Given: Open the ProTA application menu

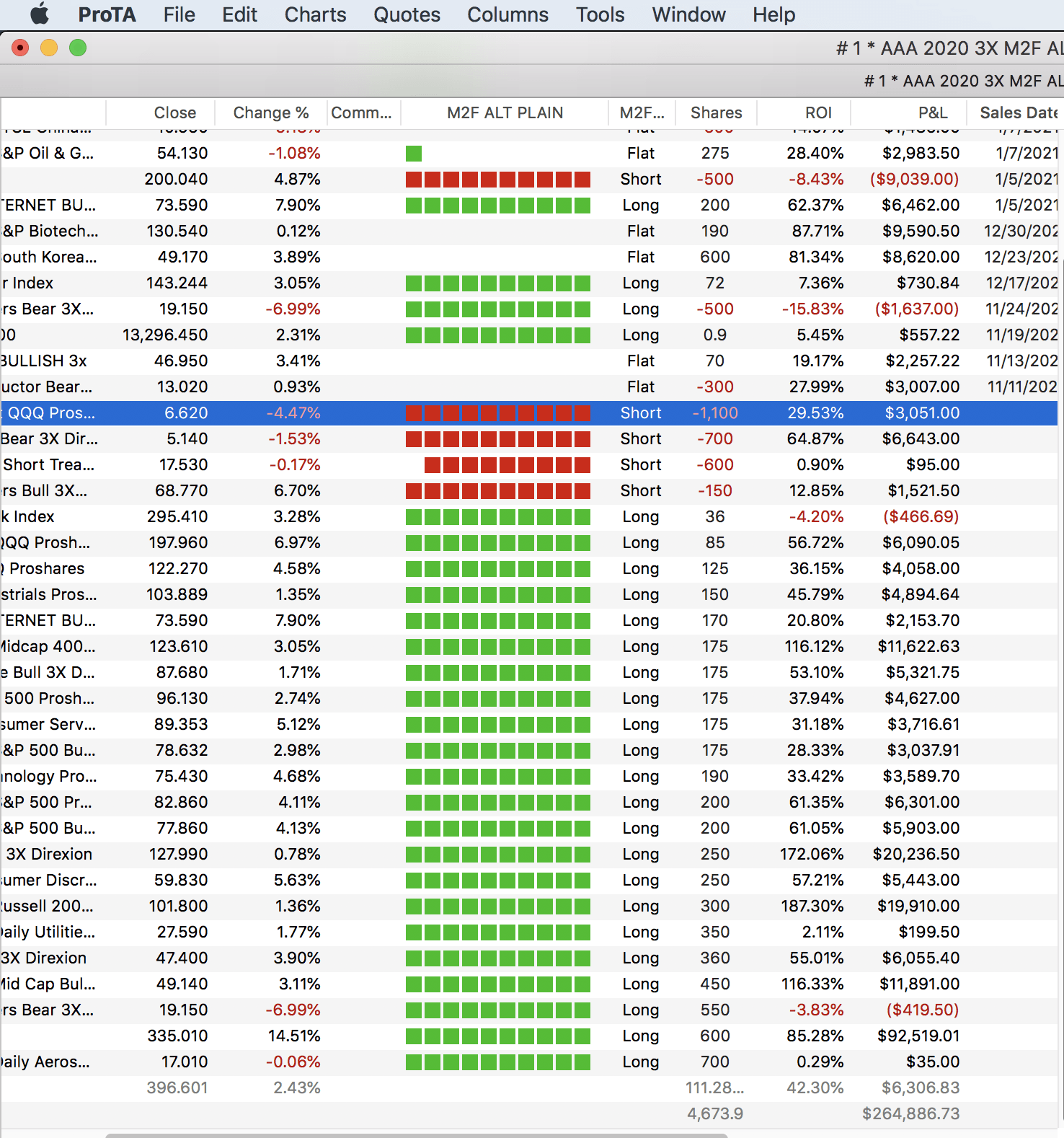Looking at the screenshot, I should point(107,14).
